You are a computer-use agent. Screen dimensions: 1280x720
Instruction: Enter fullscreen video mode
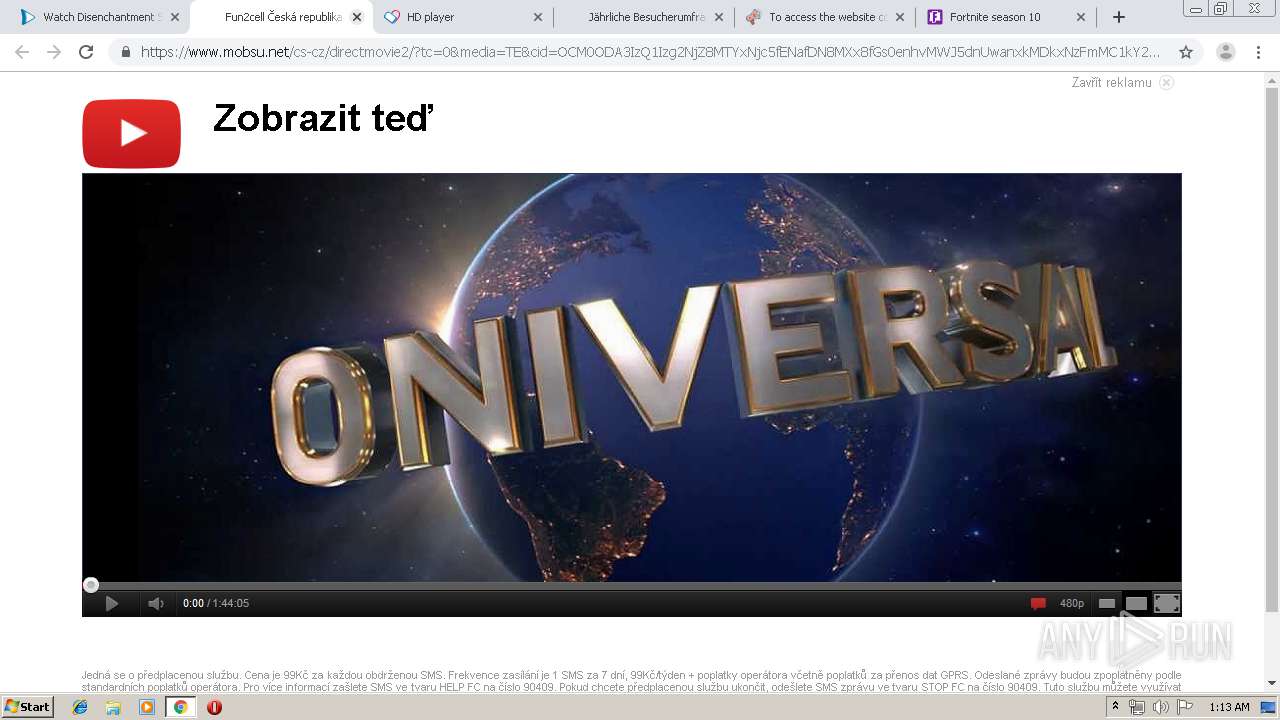(x=1167, y=603)
